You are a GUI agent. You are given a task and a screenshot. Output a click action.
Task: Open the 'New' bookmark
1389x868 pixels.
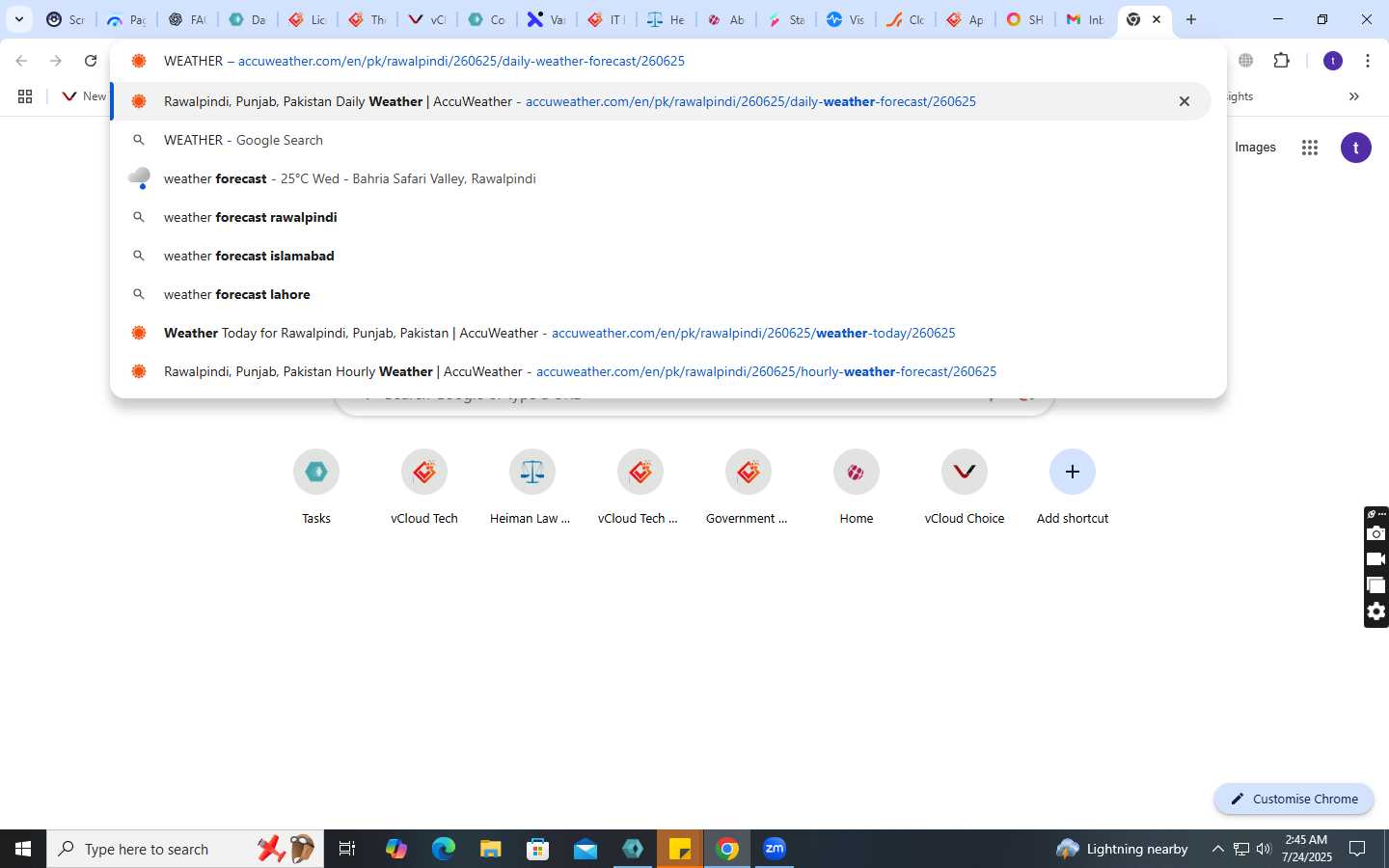tap(83, 96)
